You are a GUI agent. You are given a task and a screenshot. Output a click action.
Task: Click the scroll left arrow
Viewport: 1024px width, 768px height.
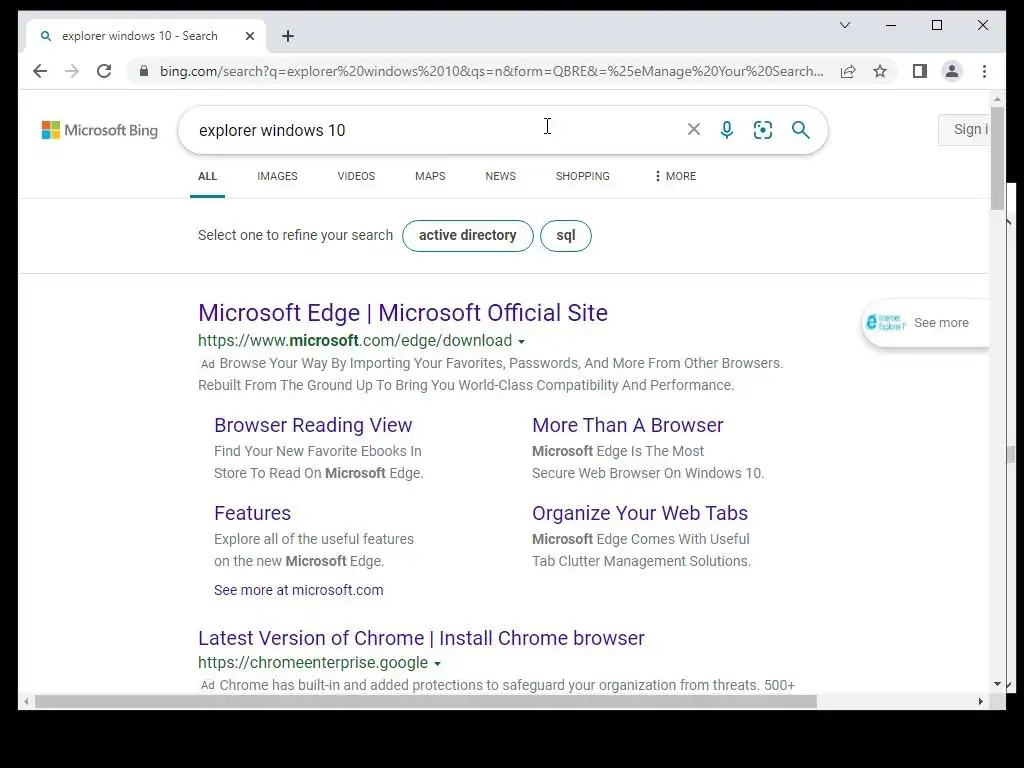(x=26, y=701)
